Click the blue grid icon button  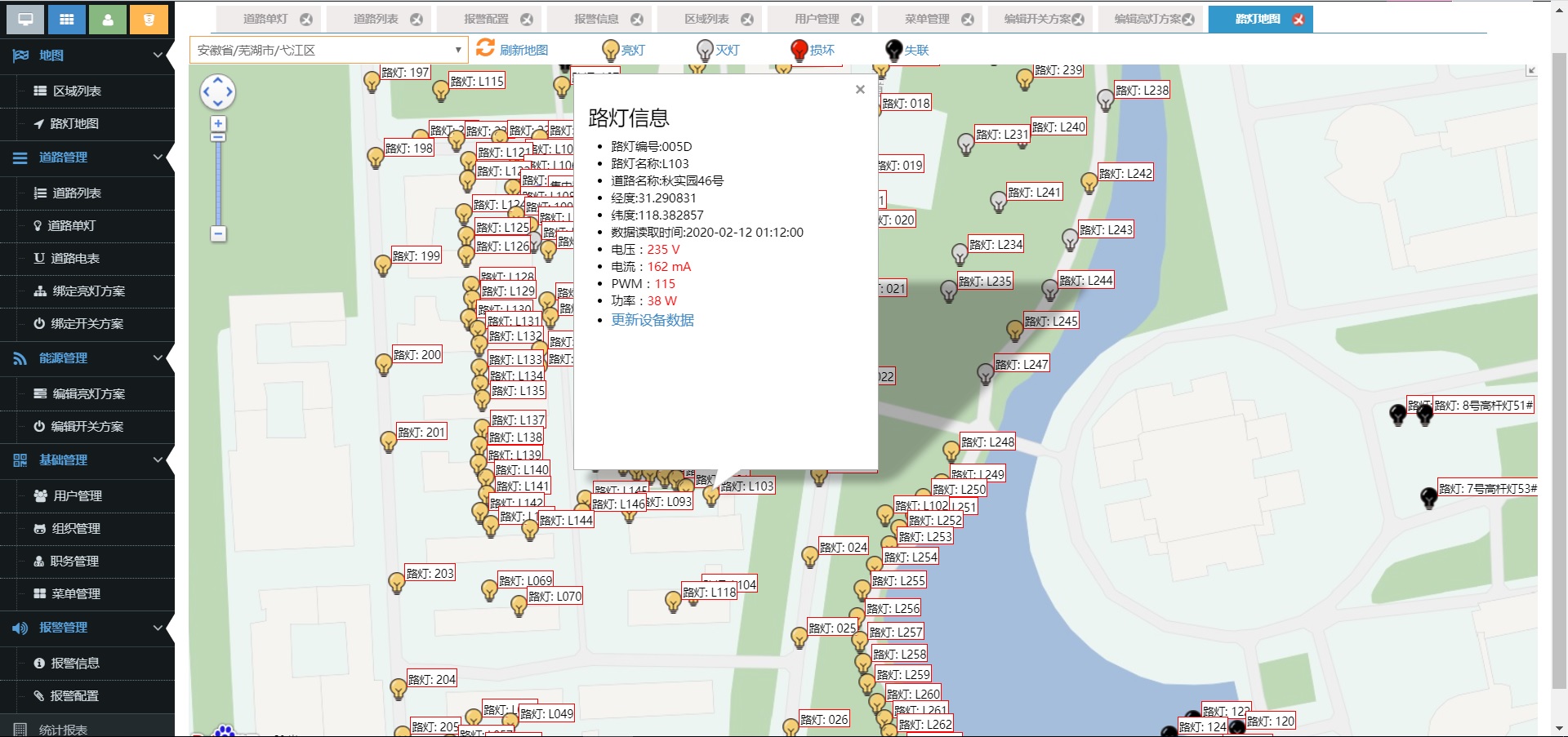coord(67,20)
